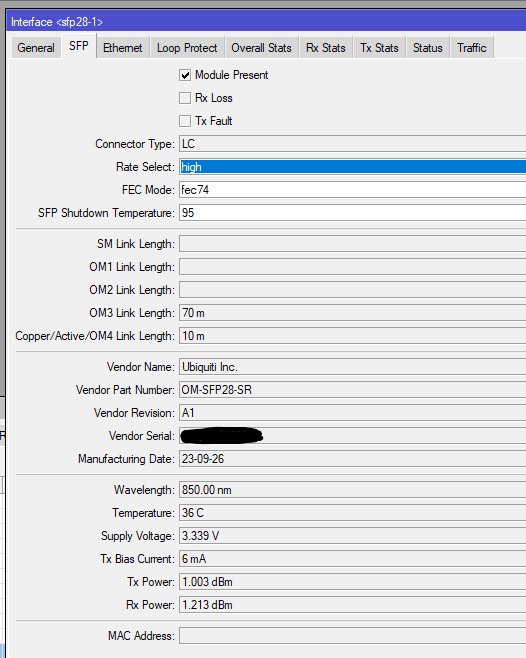
Task: Click the empty SM Link Length field
Action: pos(353,244)
